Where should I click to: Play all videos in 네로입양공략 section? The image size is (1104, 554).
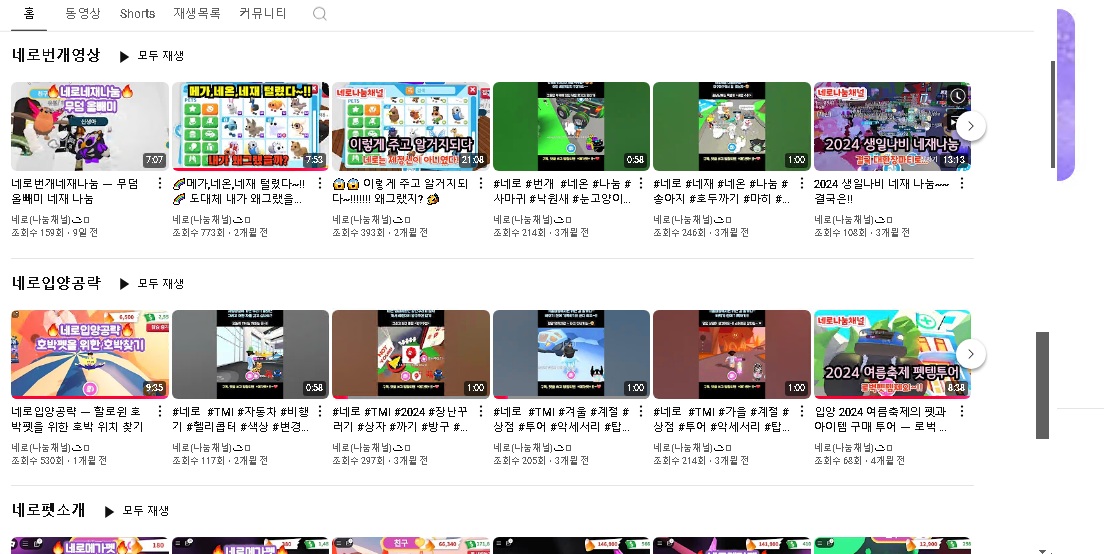151,284
